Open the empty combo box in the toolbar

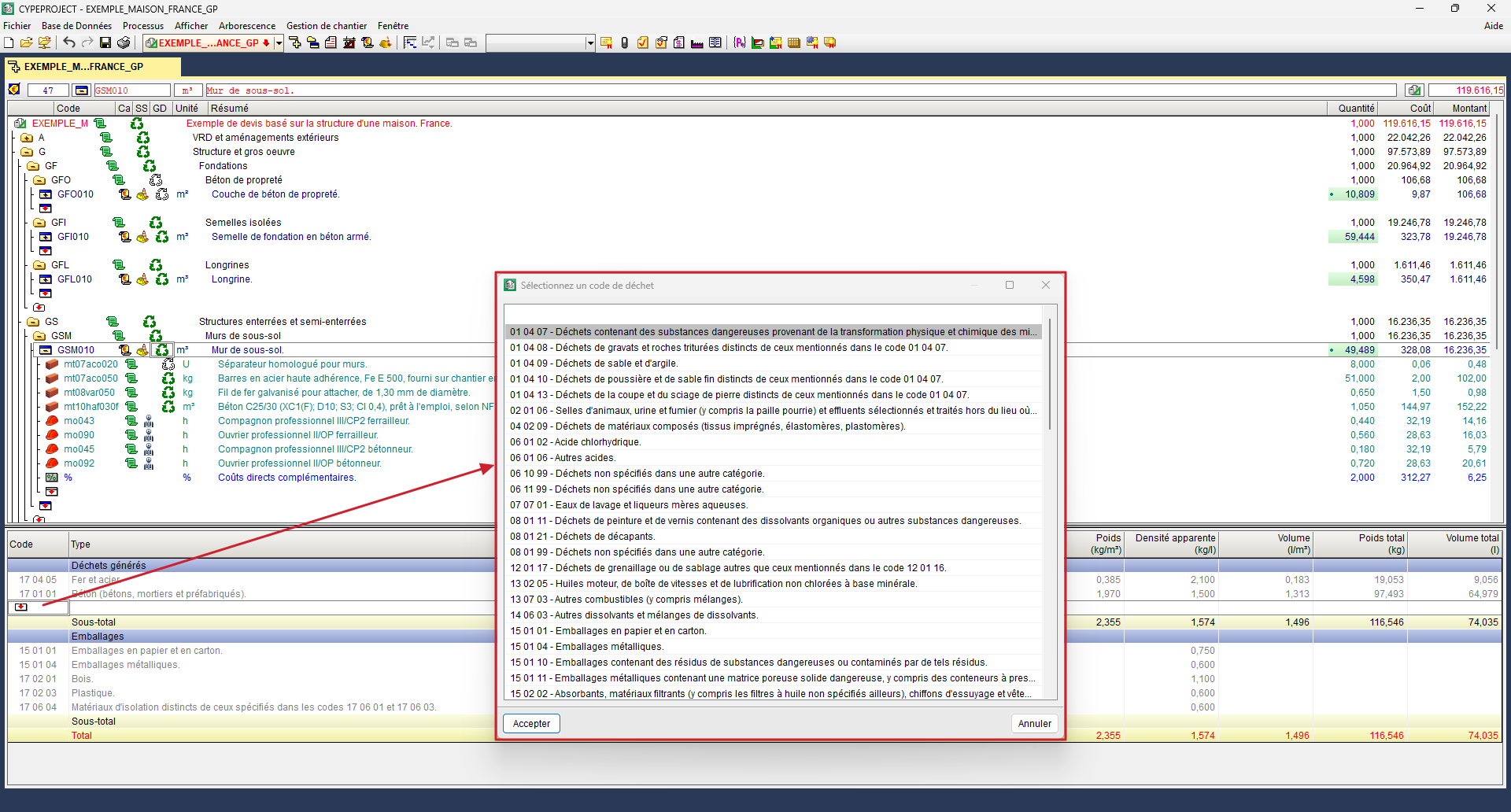pyautogui.click(x=541, y=43)
